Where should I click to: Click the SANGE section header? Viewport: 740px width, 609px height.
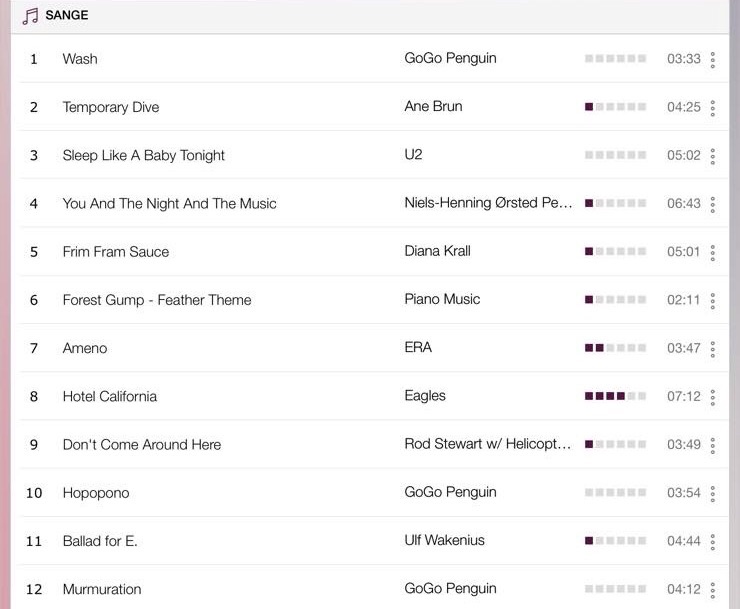tap(67, 15)
